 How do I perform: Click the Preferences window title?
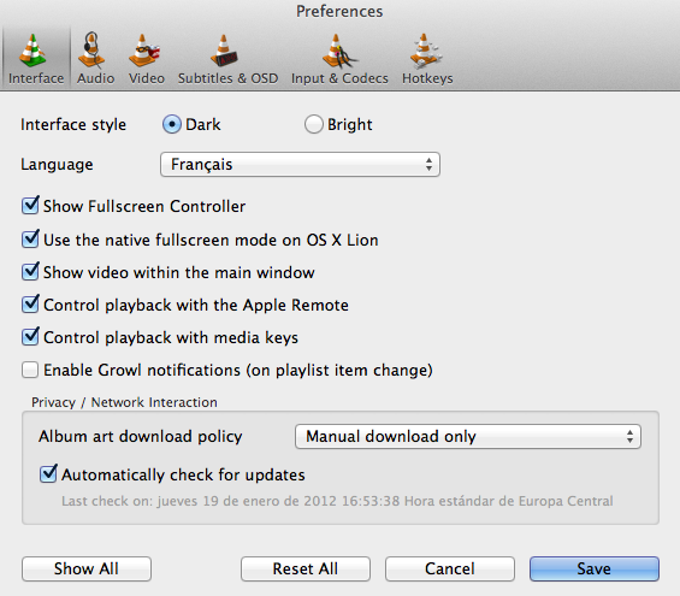(x=340, y=11)
